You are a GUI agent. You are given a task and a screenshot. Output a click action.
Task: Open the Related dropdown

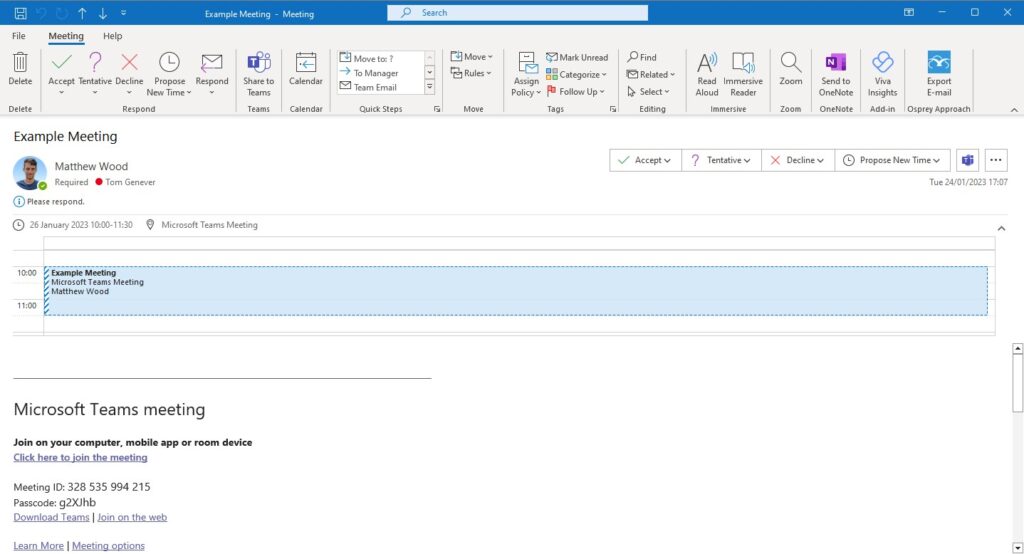(x=651, y=74)
